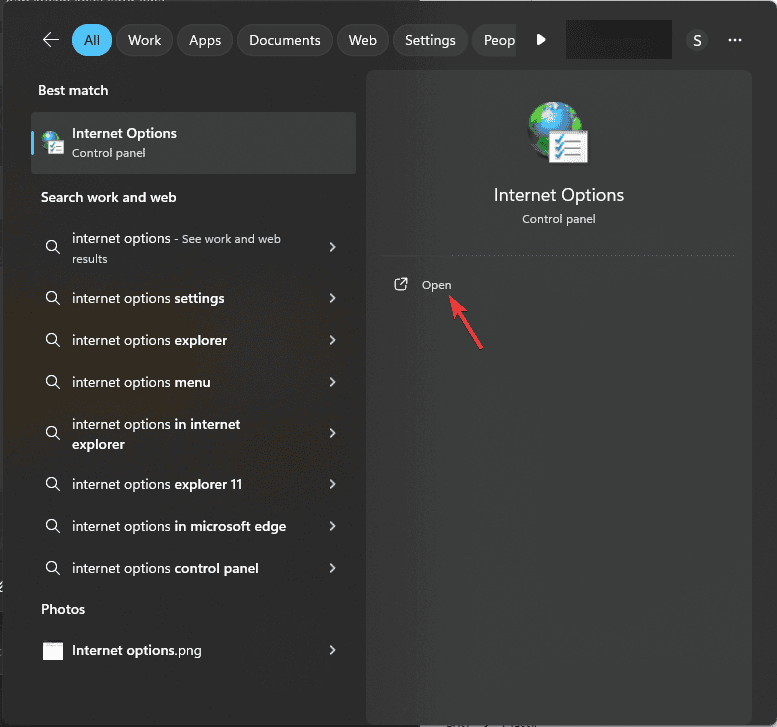Image resolution: width=777 pixels, height=727 pixels.
Task: Expand chevron for internet options explorer
Action: [x=333, y=340]
